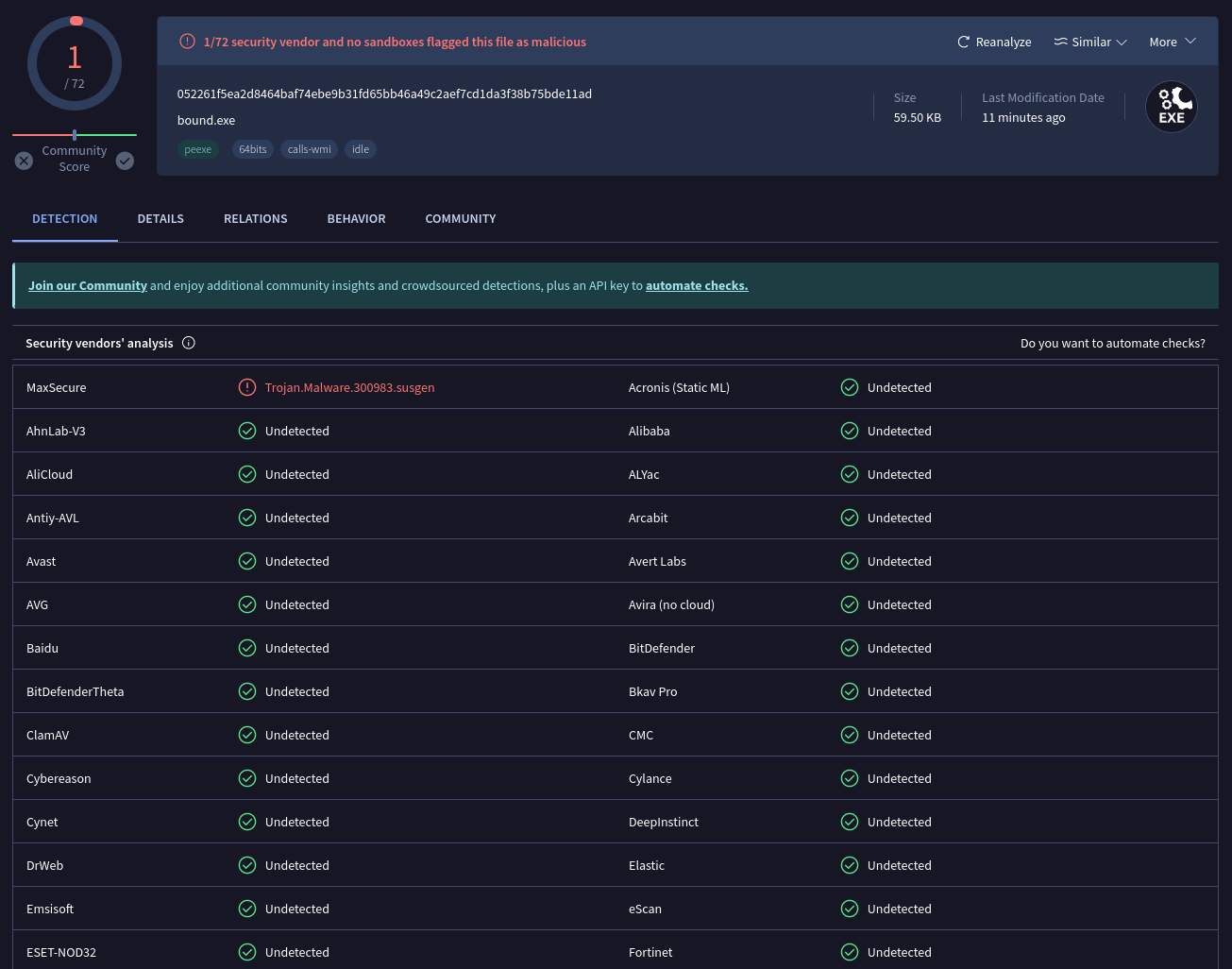The height and width of the screenshot is (969, 1232).
Task: Click the red warning icon in the MaxSecure row
Action: [247, 387]
